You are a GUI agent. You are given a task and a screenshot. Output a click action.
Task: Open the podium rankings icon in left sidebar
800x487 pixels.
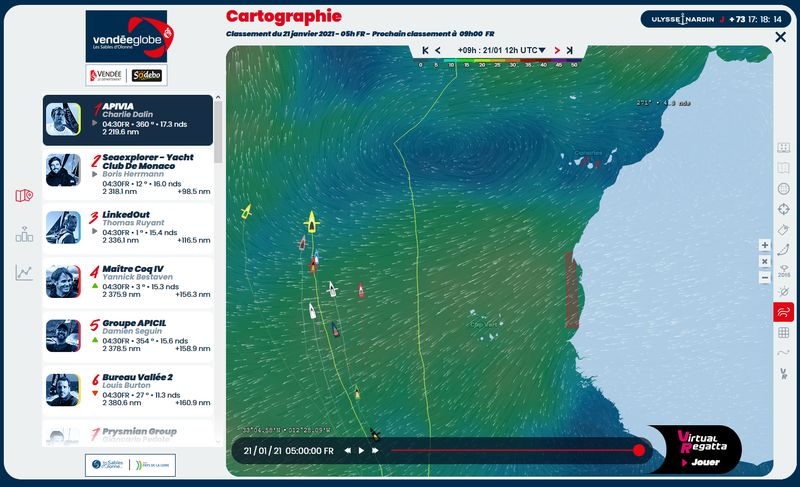click(24, 235)
